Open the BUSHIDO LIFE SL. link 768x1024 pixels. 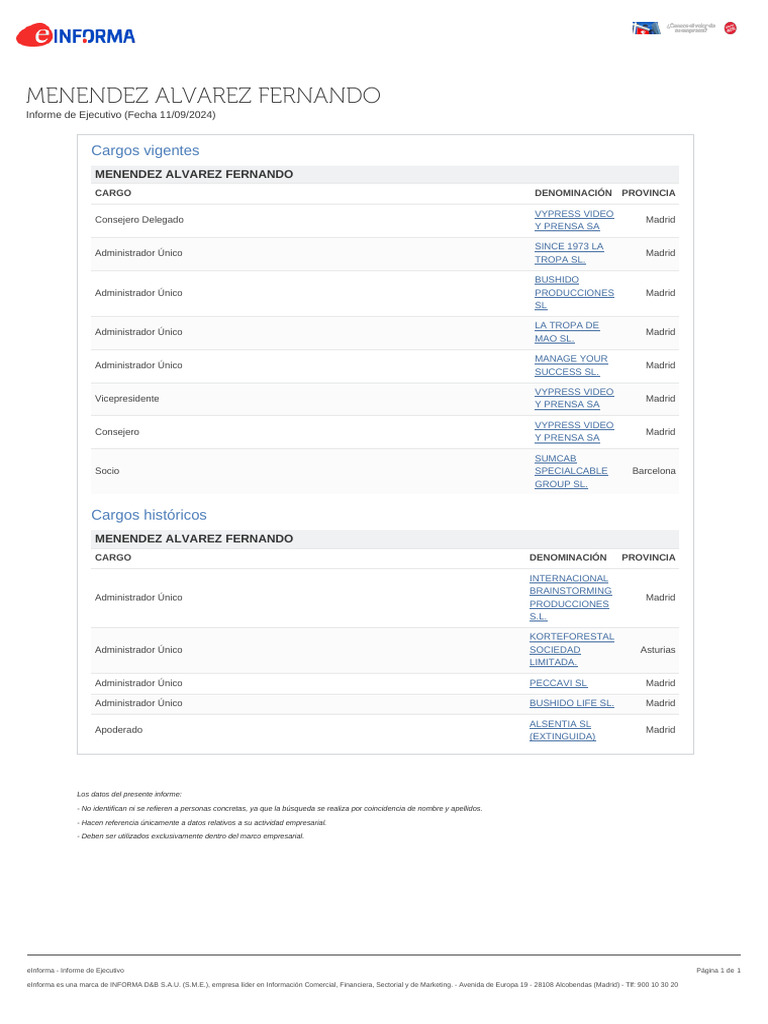point(571,703)
